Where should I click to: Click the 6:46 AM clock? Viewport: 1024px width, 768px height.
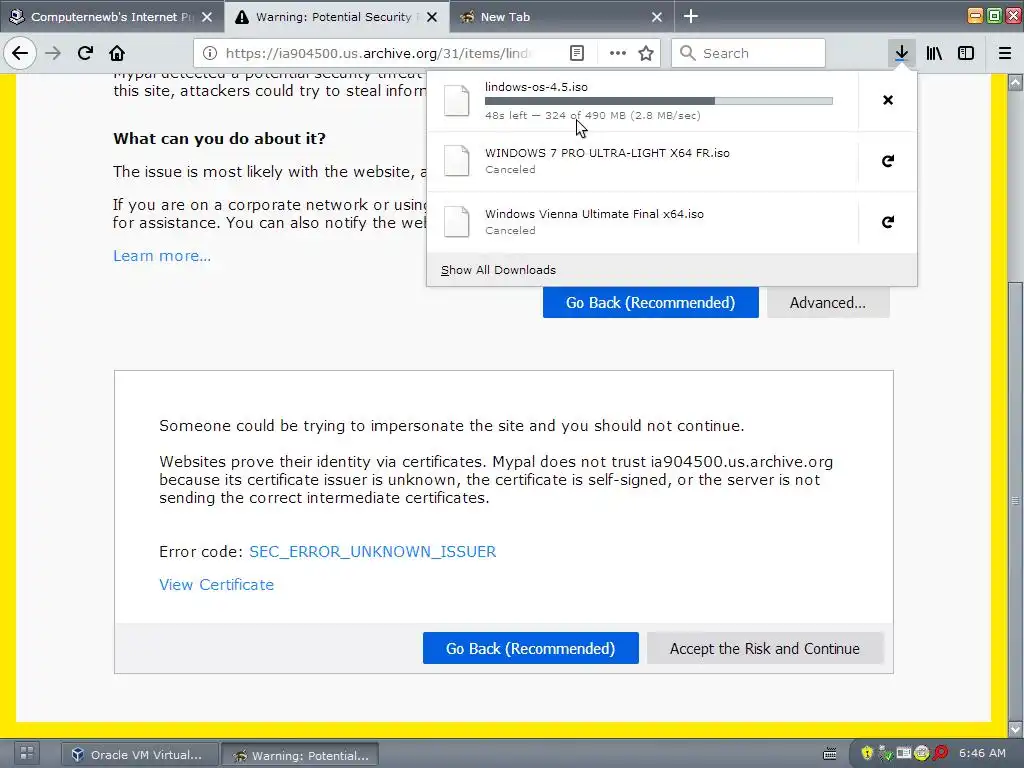pyautogui.click(x=982, y=753)
